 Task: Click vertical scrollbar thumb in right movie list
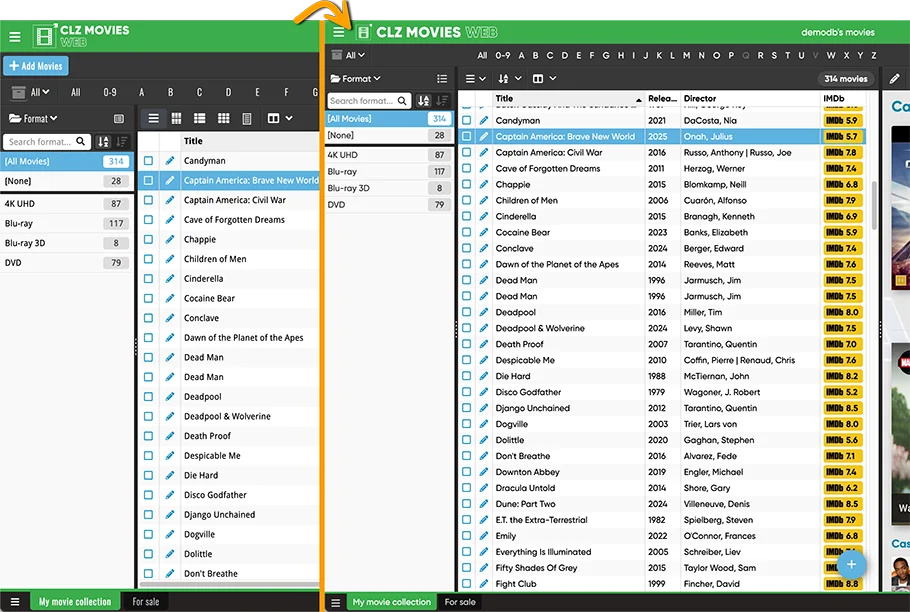(875, 205)
